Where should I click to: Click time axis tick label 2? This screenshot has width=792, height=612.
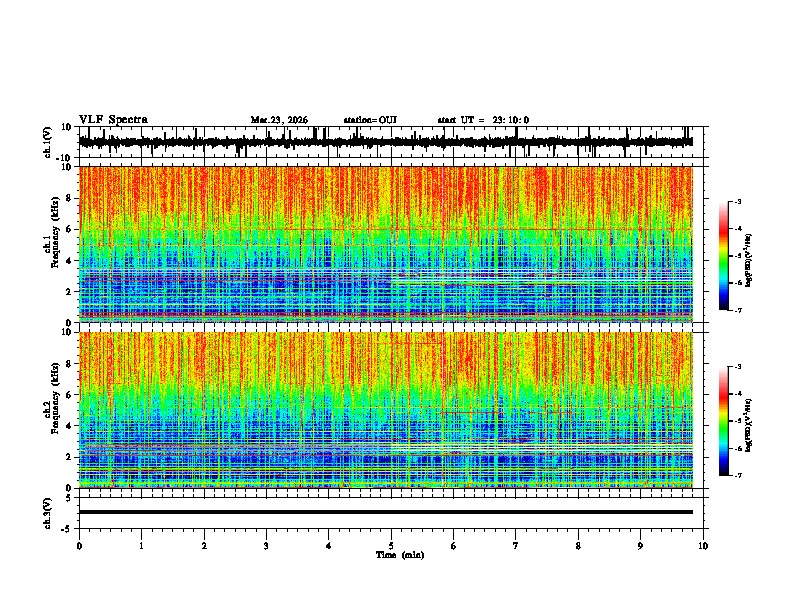click(x=204, y=545)
